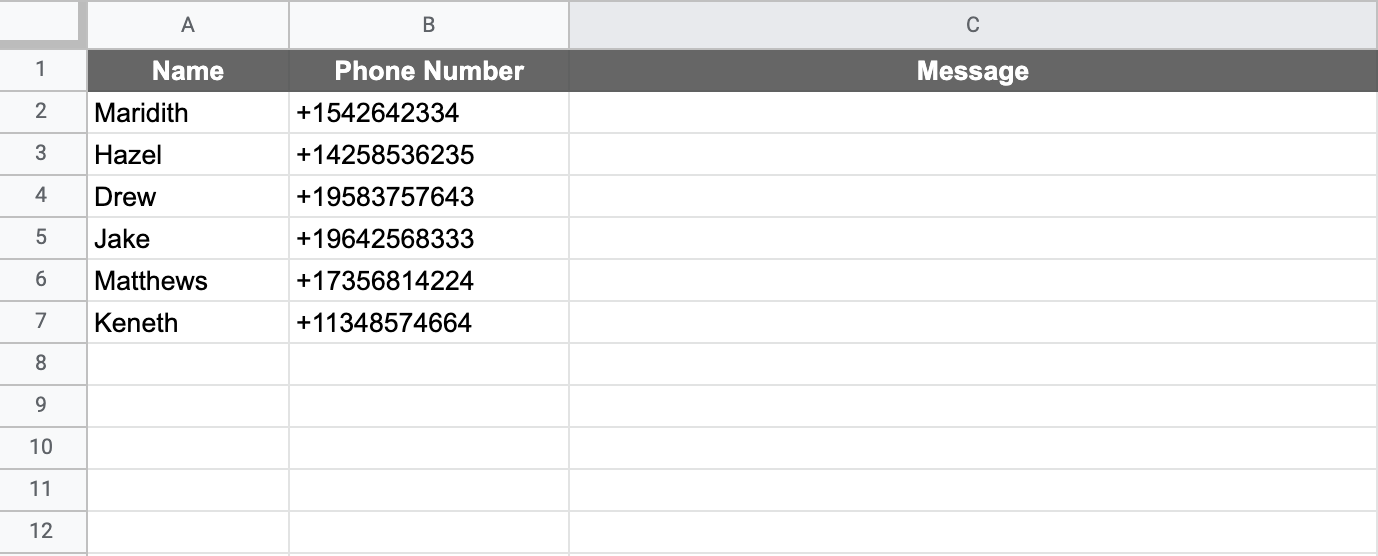Click the empty Message cell for Matthews
Viewport: 1378px width, 556px height.
click(972, 281)
